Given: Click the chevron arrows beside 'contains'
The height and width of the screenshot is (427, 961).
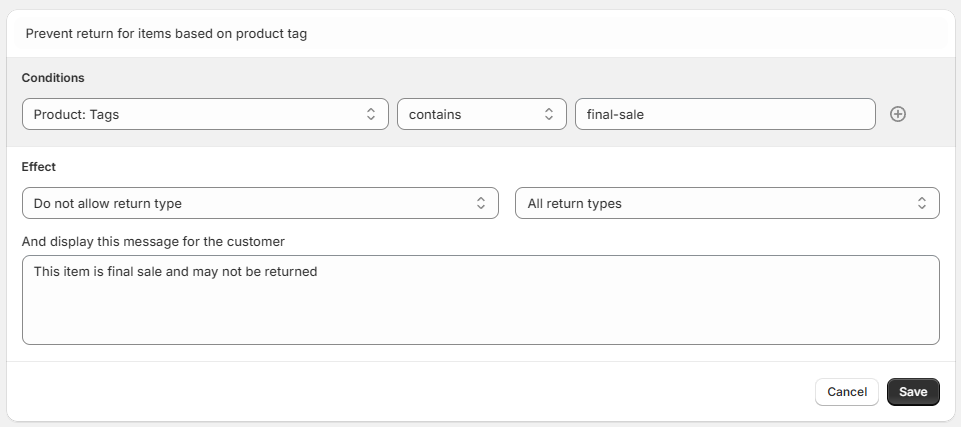Looking at the screenshot, I should click(548, 114).
